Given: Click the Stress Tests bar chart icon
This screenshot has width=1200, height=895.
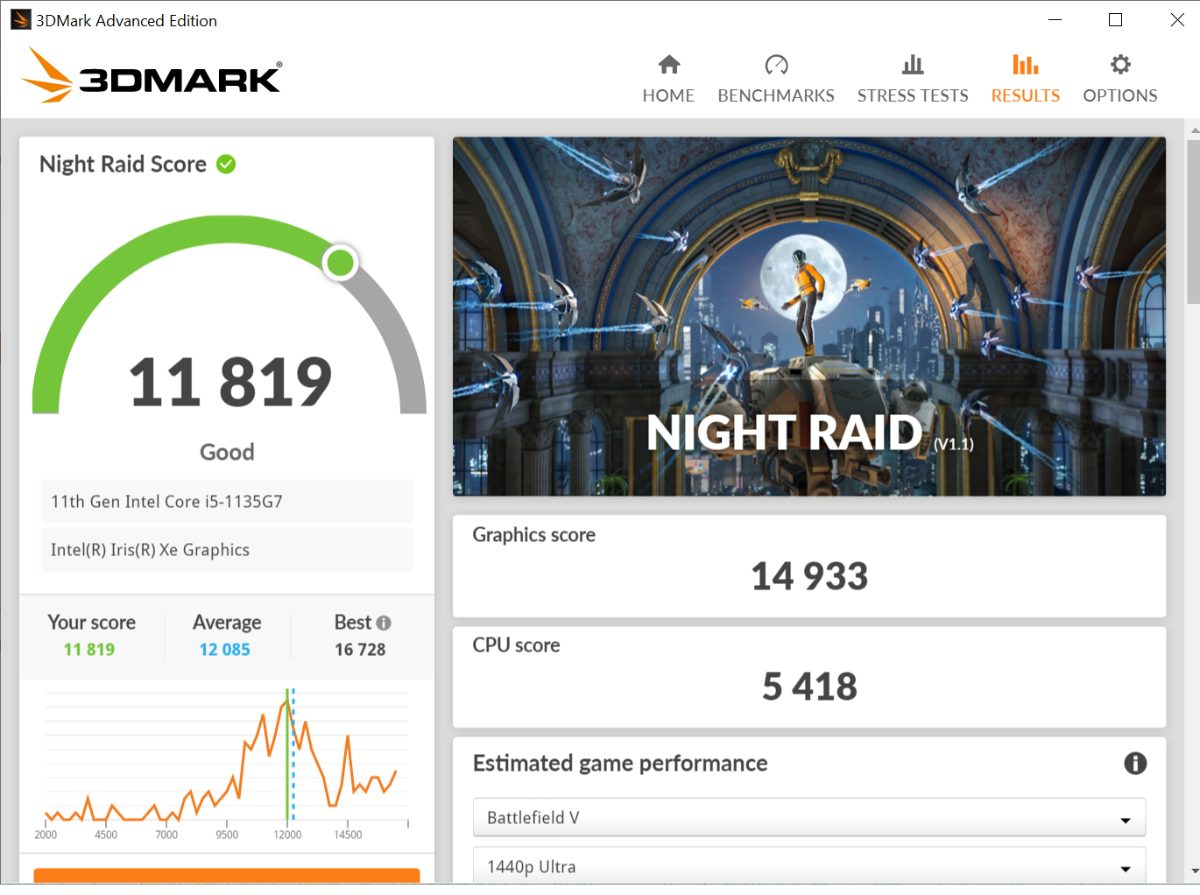Looking at the screenshot, I should (912, 65).
